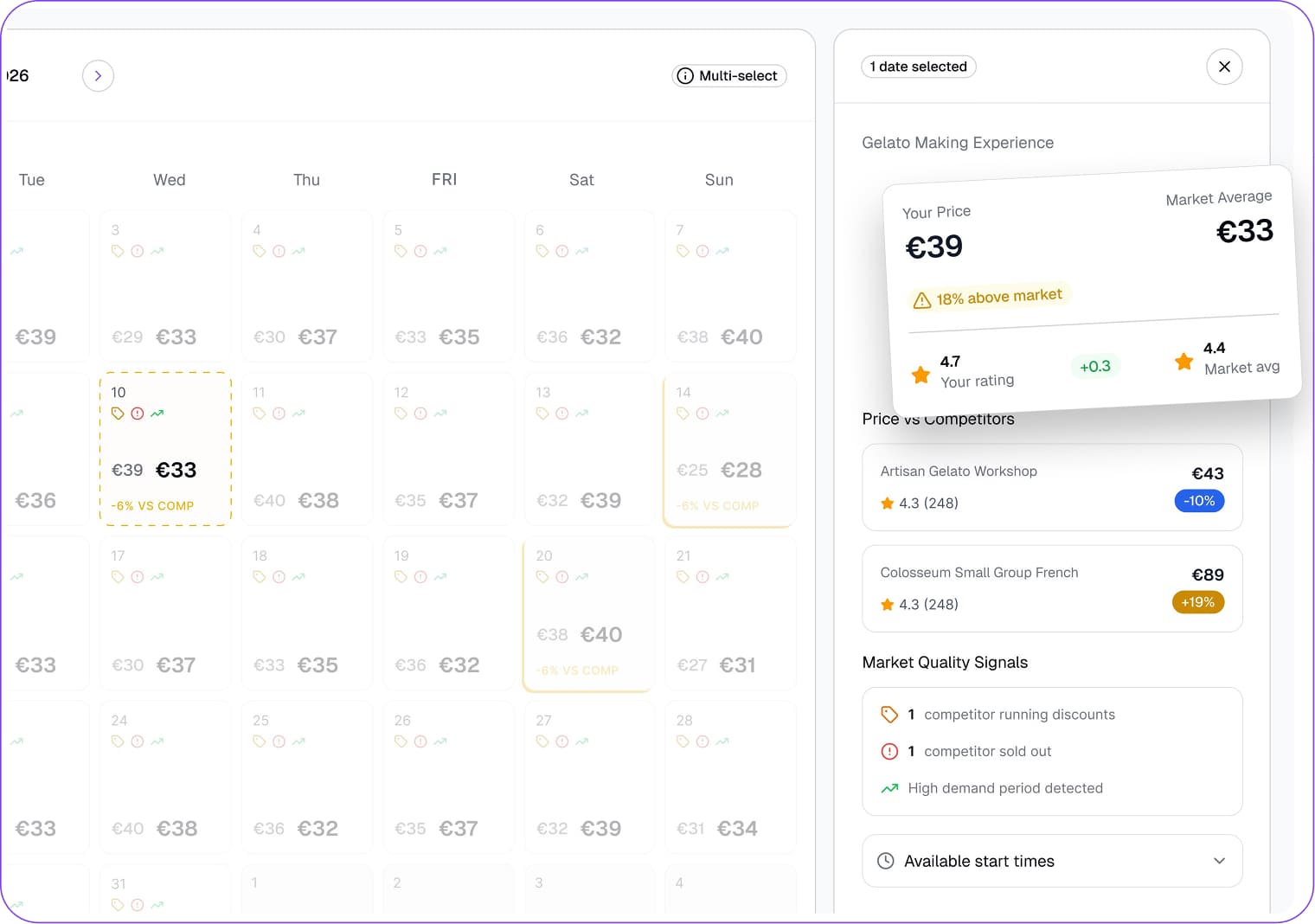1315x924 pixels.
Task: Click competitor running discounts tag icon
Action: tap(889, 715)
